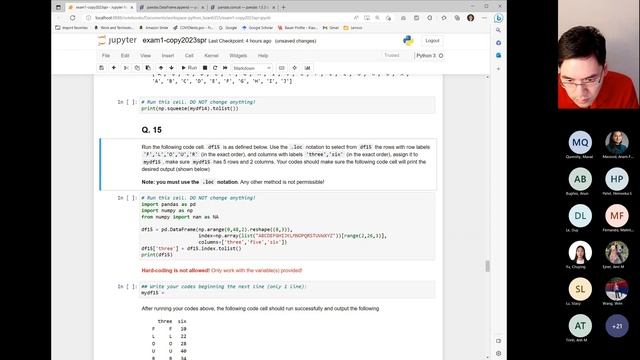Open the Import favorites bookmark

[x=72, y=28]
